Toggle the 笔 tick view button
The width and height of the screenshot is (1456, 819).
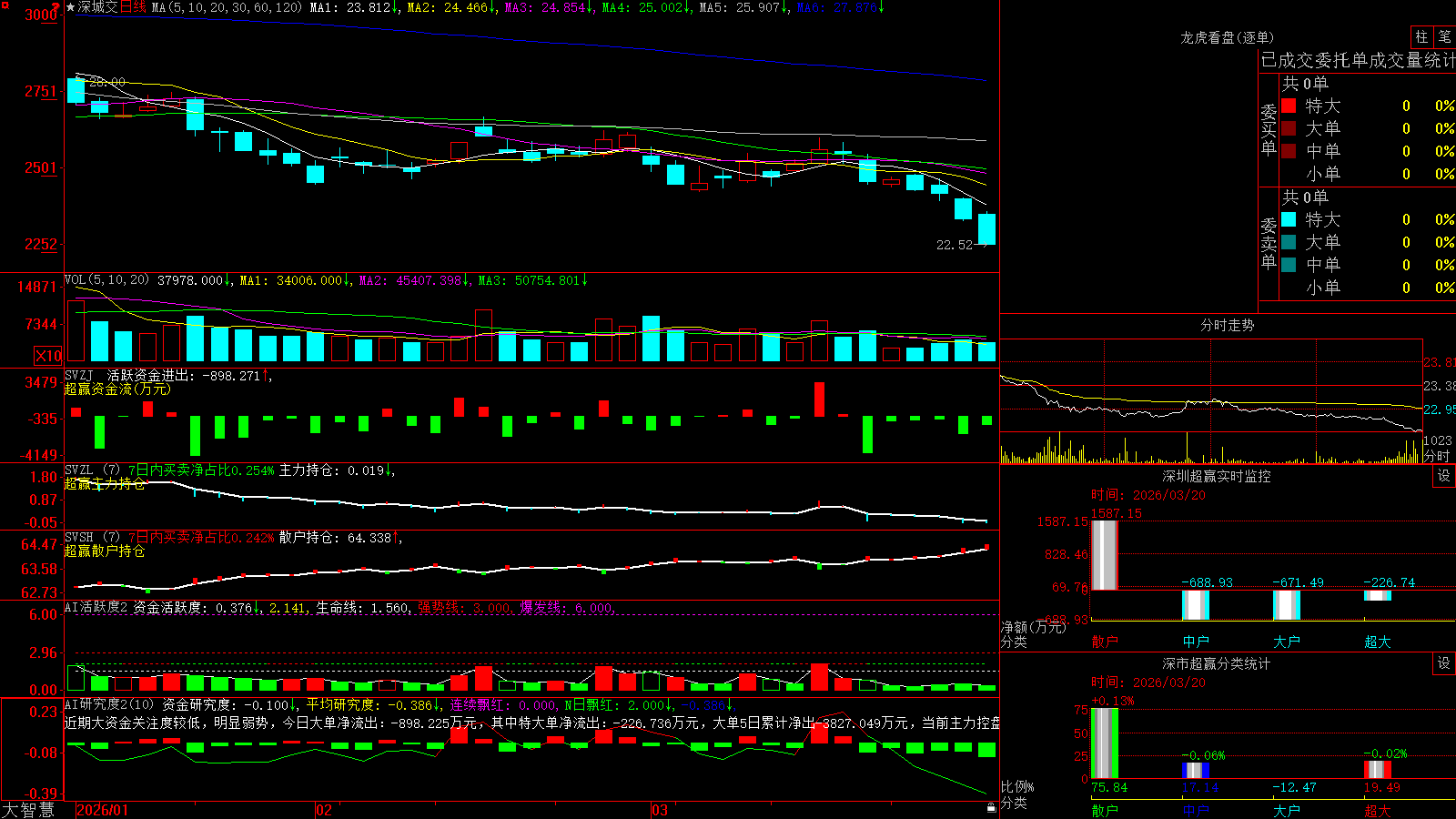coord(1445,37)
